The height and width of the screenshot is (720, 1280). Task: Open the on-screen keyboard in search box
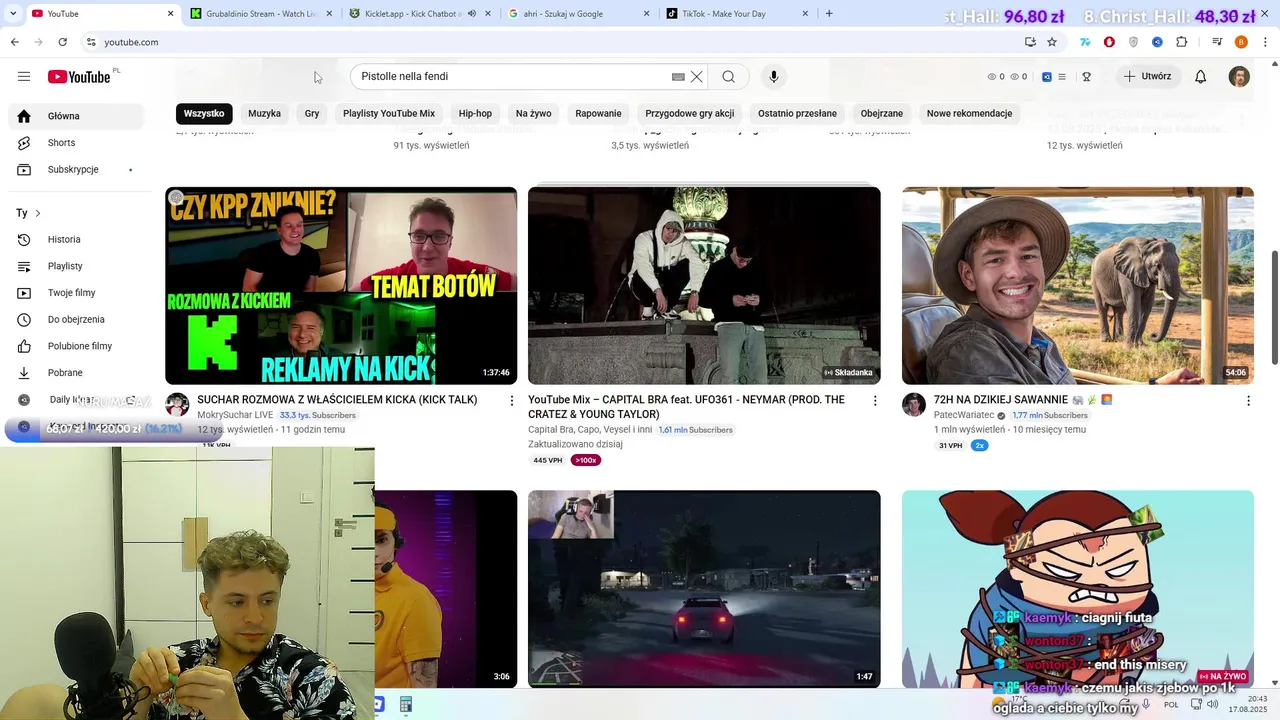(x=678, y=77)
